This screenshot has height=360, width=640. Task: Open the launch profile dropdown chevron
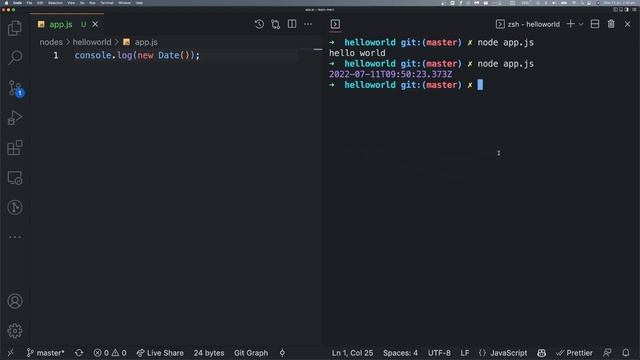point(581,24)
